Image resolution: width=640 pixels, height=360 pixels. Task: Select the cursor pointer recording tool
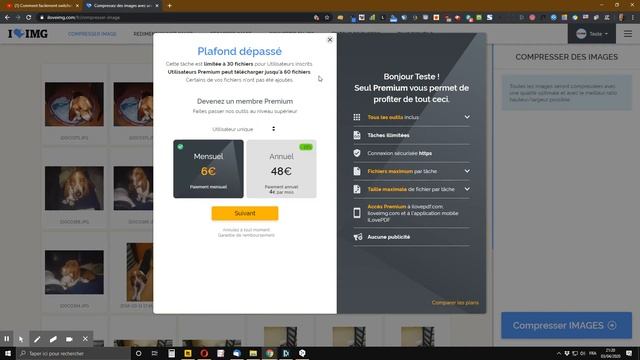coord(21,339)
